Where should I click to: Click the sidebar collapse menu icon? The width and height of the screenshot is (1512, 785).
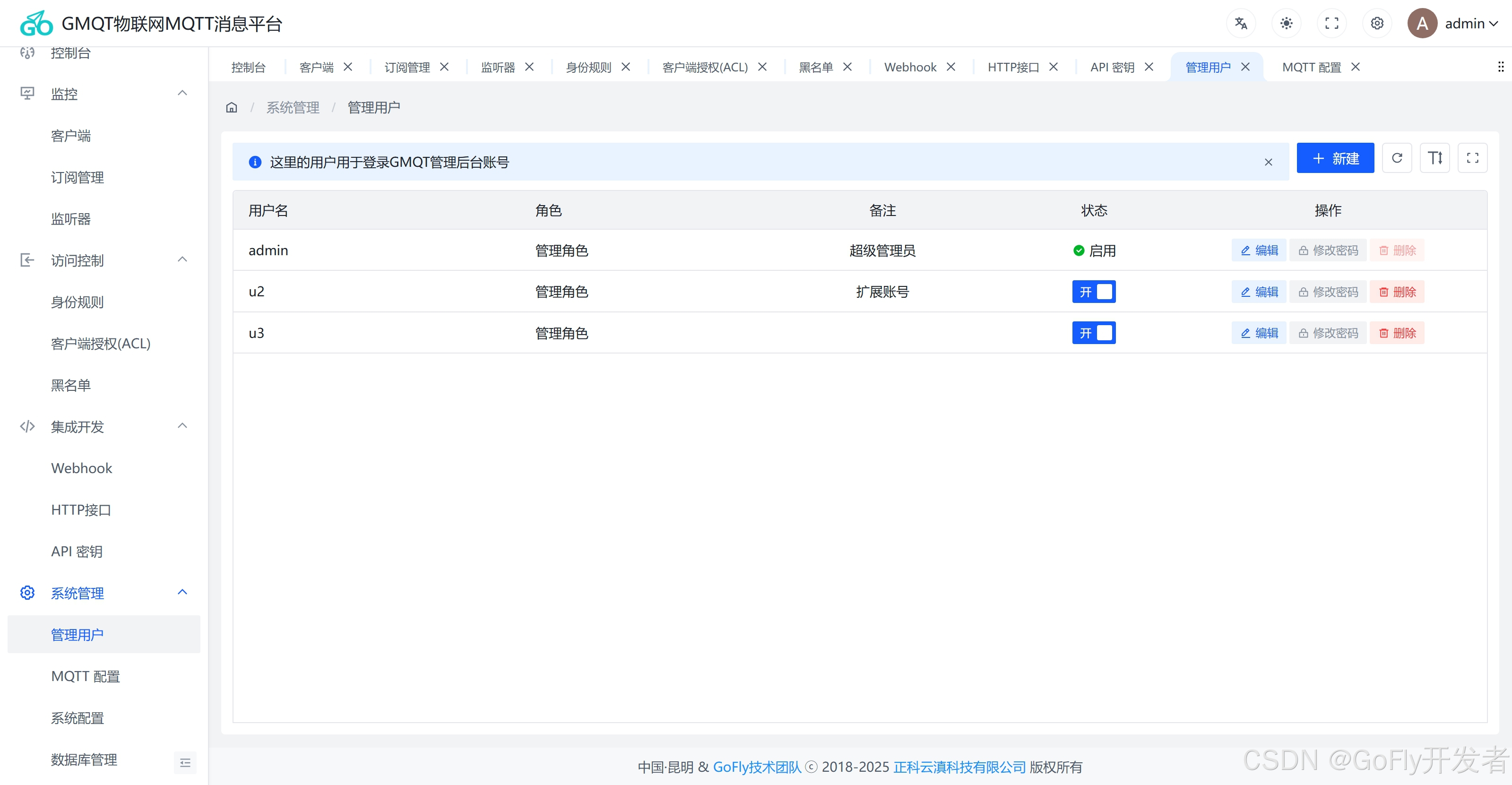coord(185,763)
